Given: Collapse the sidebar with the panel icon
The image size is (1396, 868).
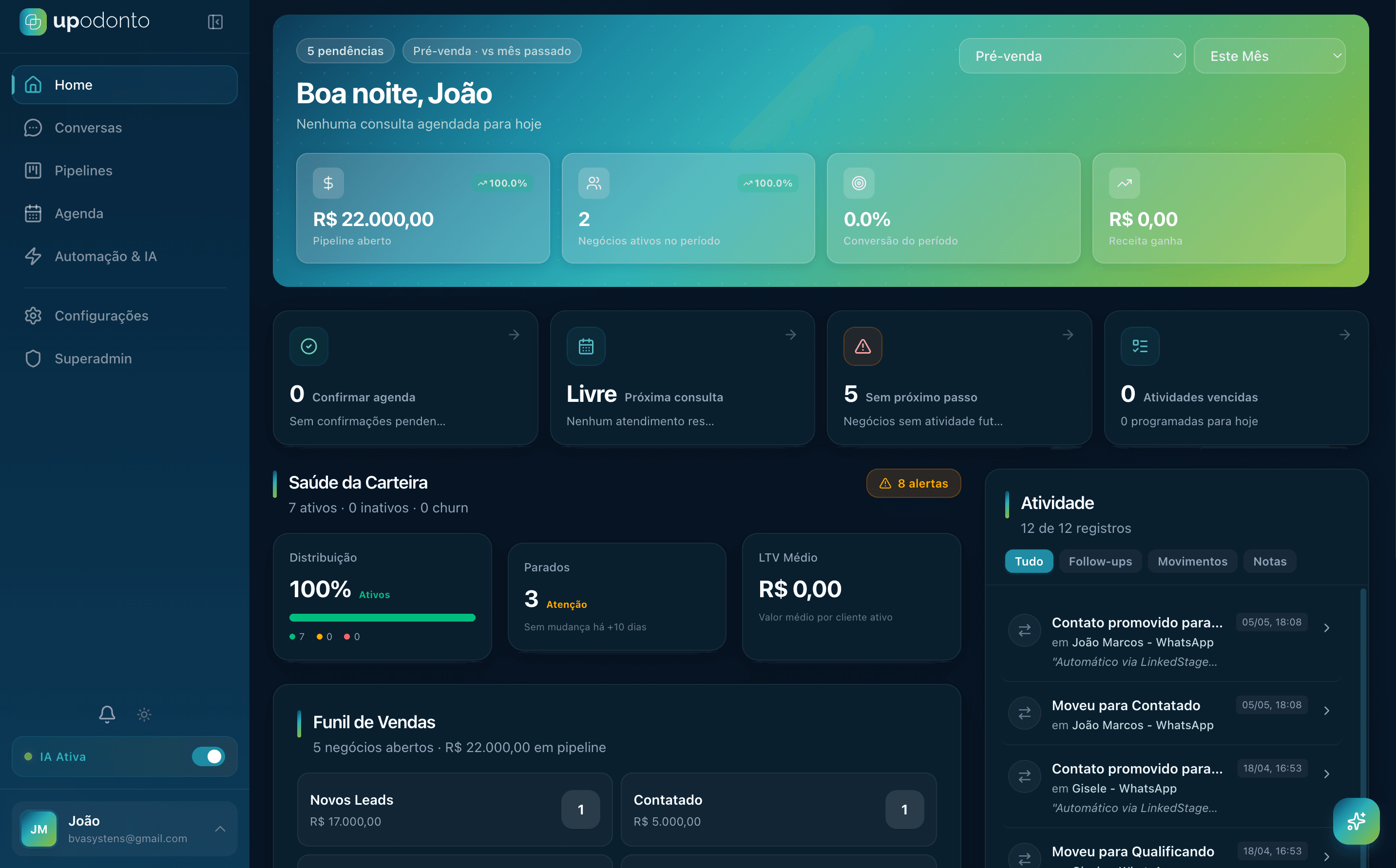Looking at the screenshot, I should (215, 22).
